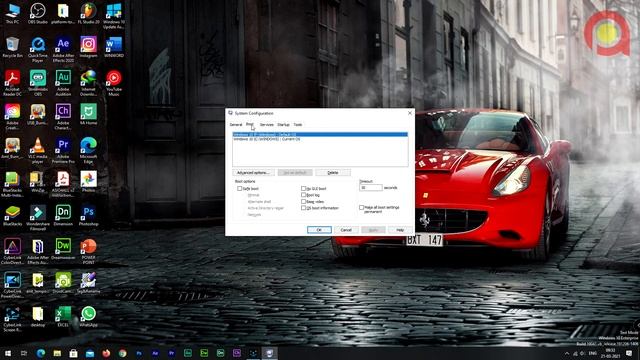
Task: Switch to the Boot tab
Action: (249, 124)
